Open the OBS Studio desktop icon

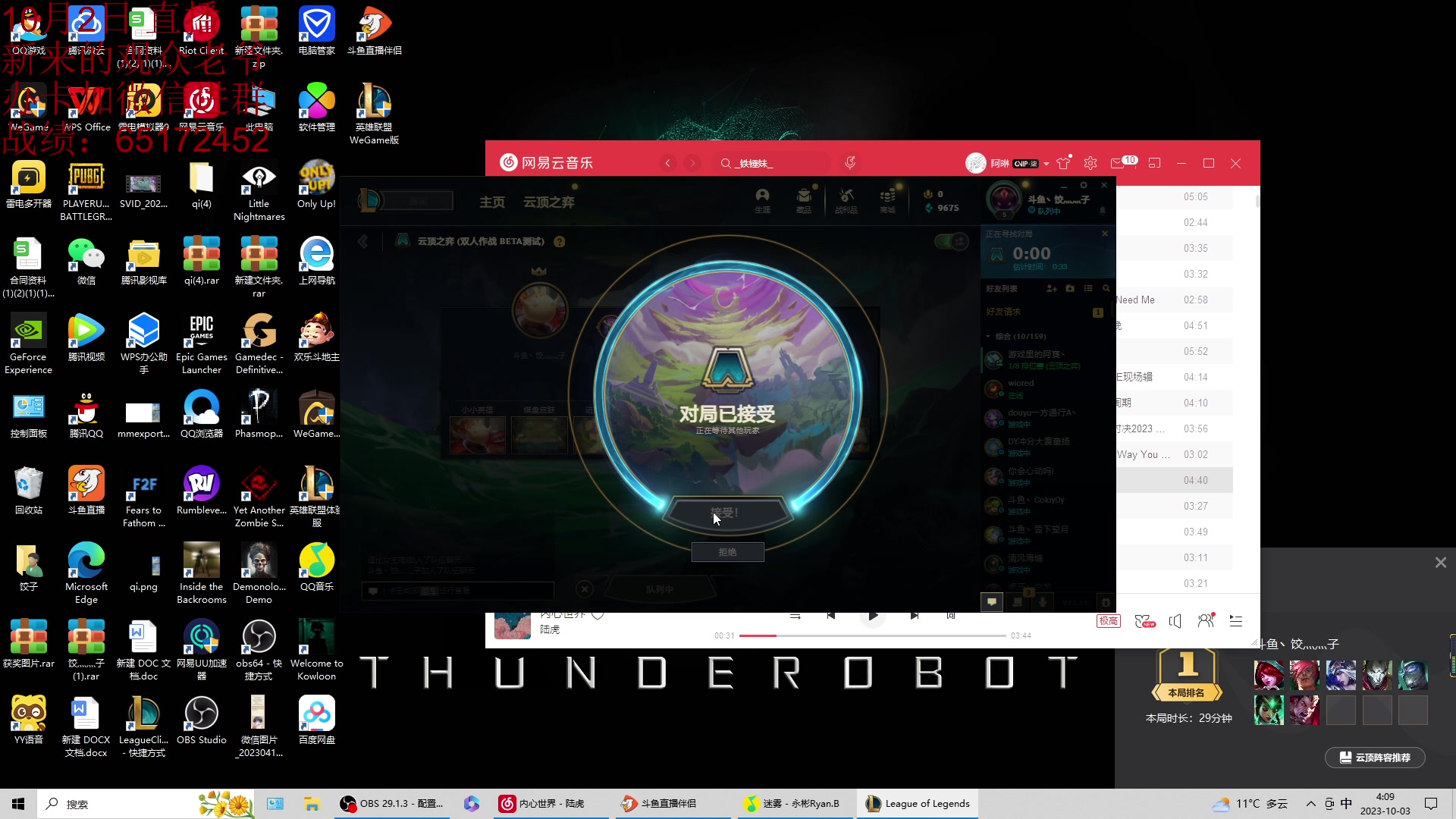pyautogui.click(x=201, y=721)
